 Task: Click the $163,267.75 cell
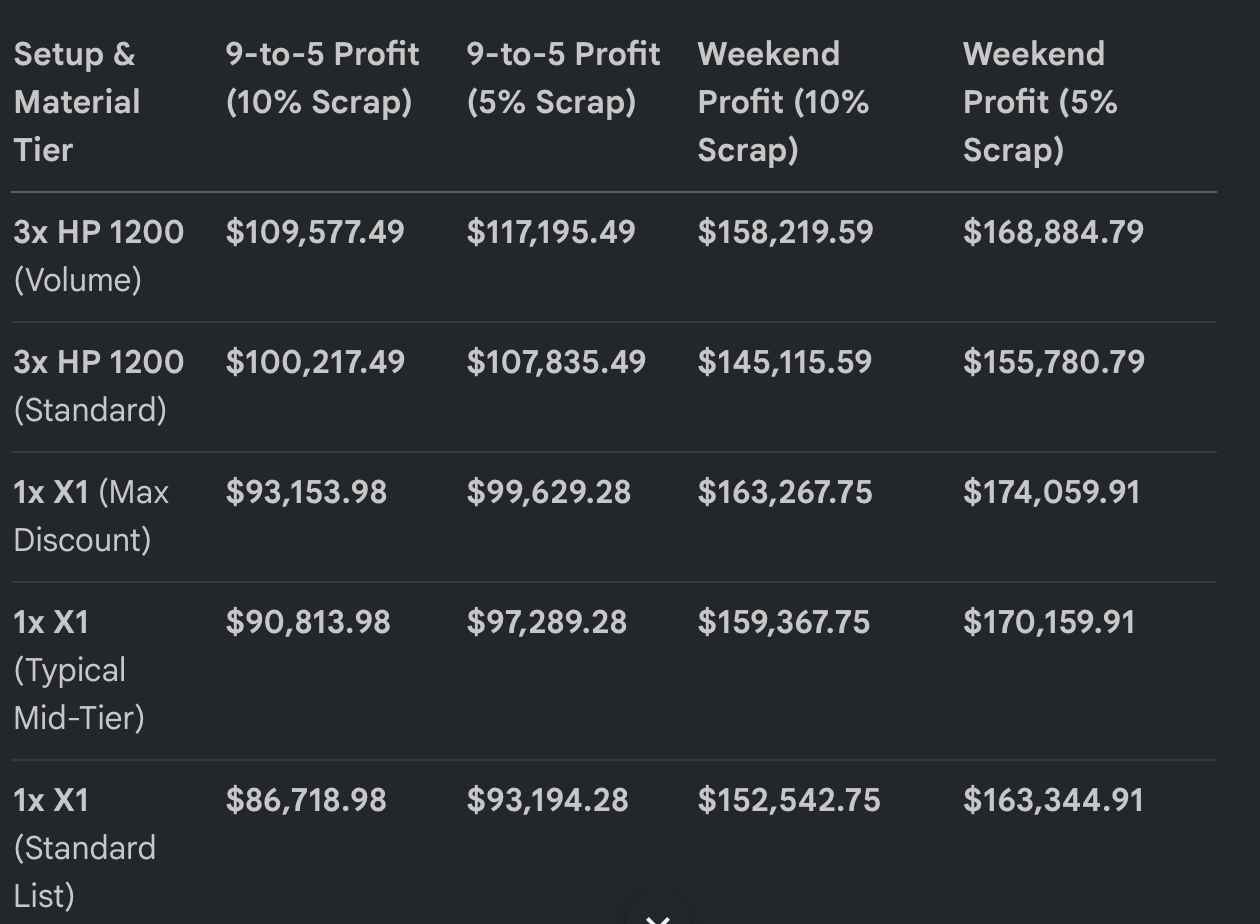click(785, 492)
